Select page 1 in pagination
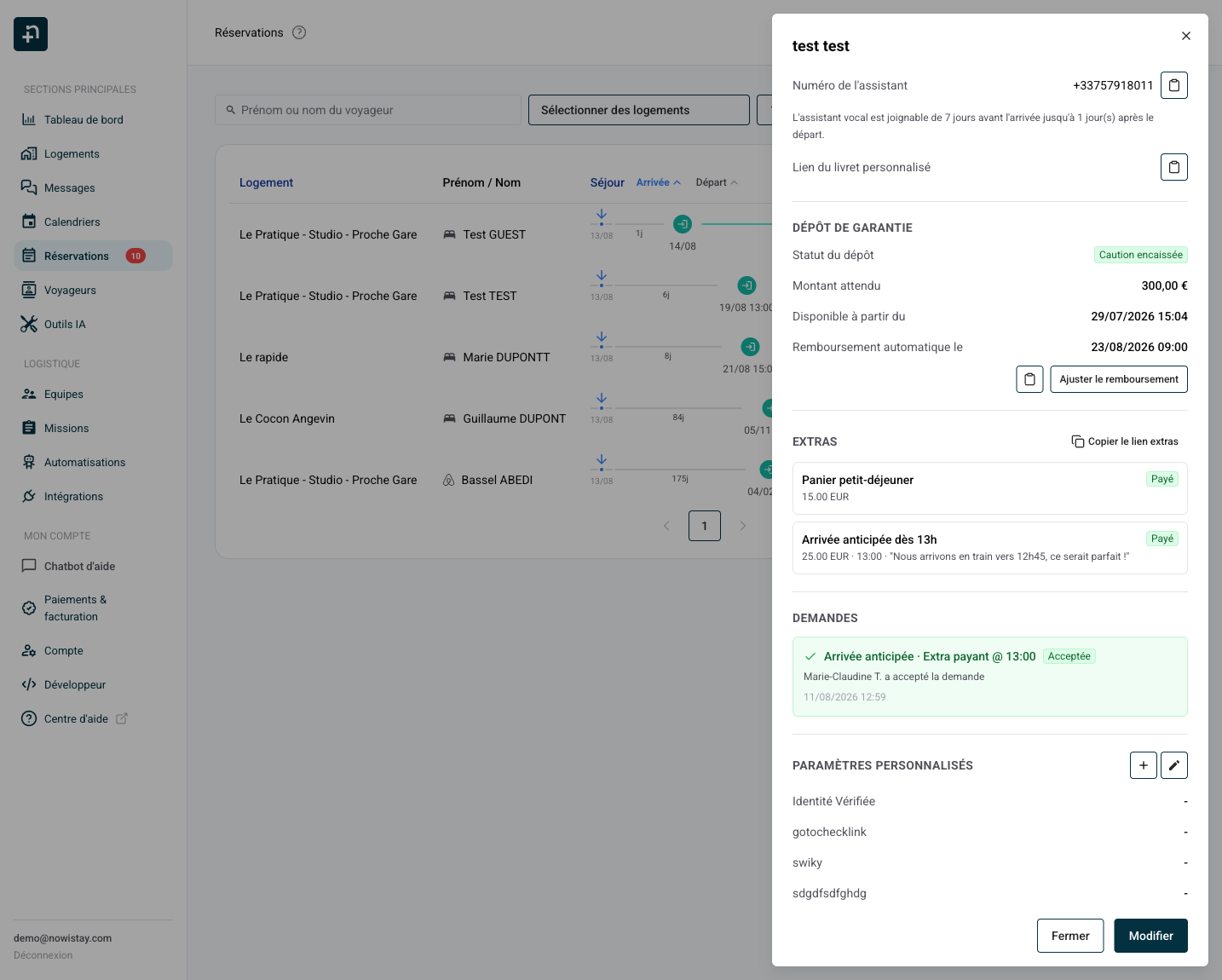1222x980 pixels. tap(705, 526)
